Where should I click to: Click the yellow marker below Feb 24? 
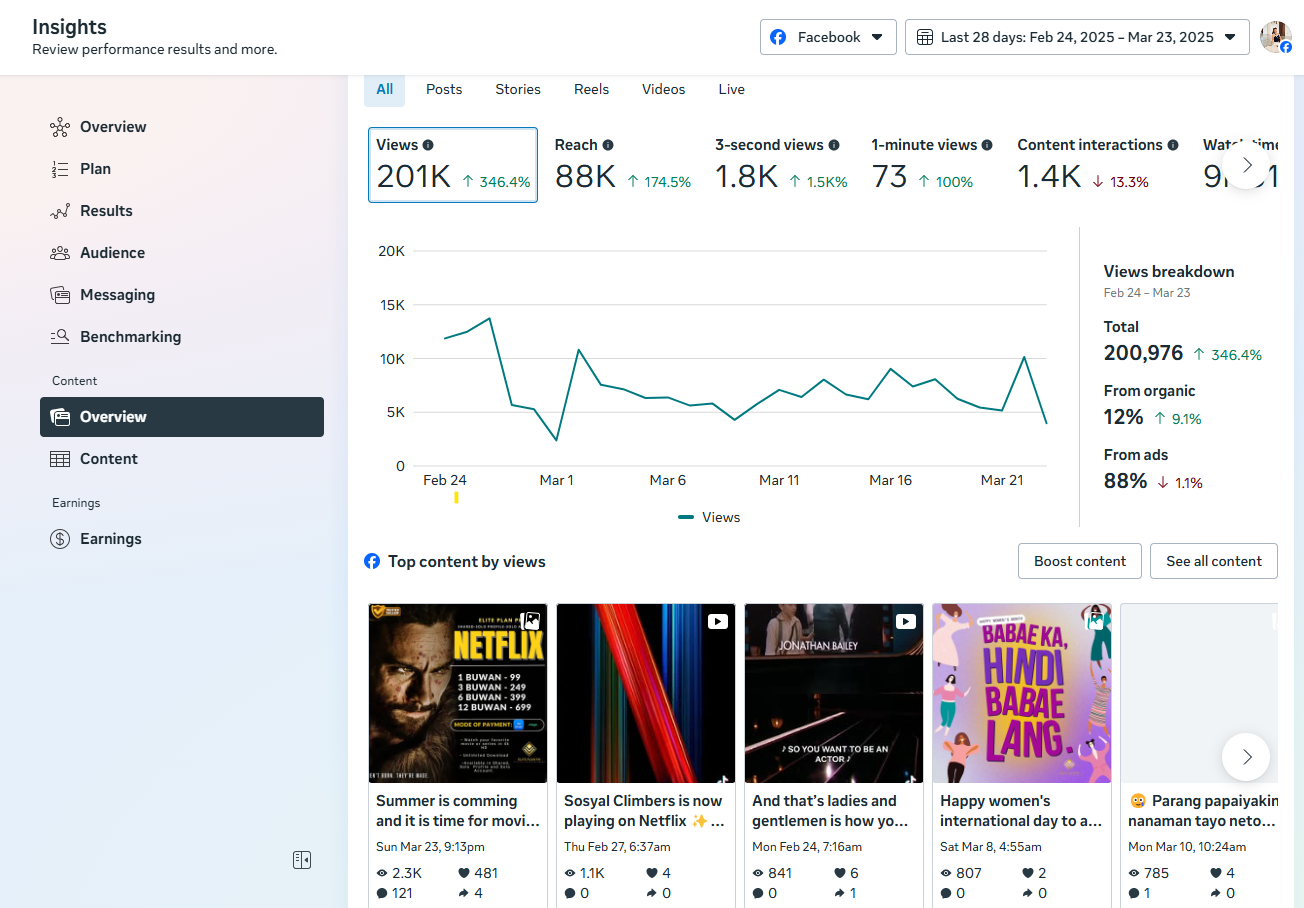coord(456,497)
